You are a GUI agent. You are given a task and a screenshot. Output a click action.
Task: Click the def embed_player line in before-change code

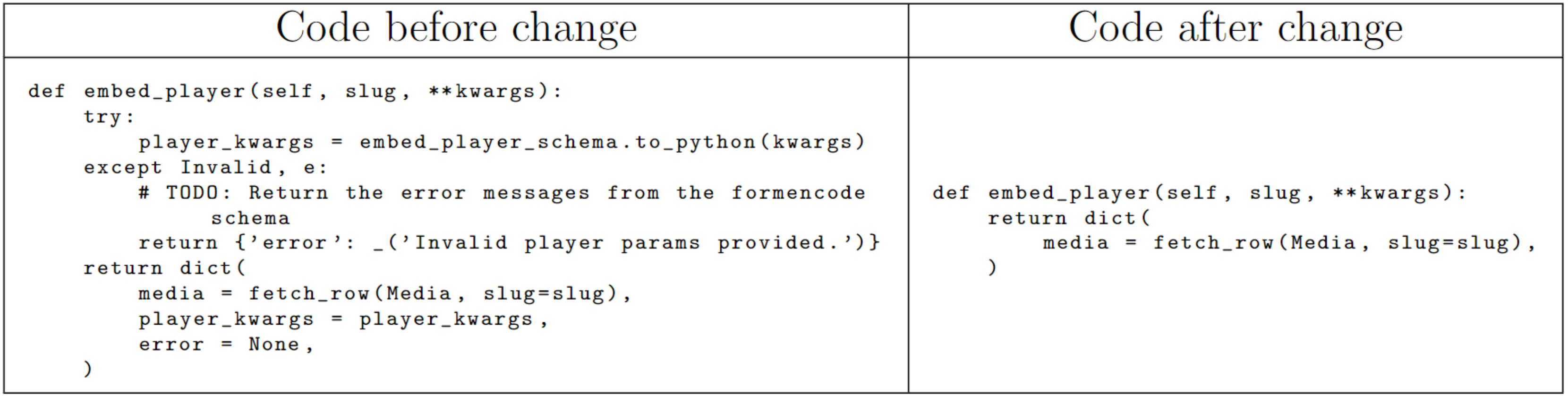click(295, 91)
